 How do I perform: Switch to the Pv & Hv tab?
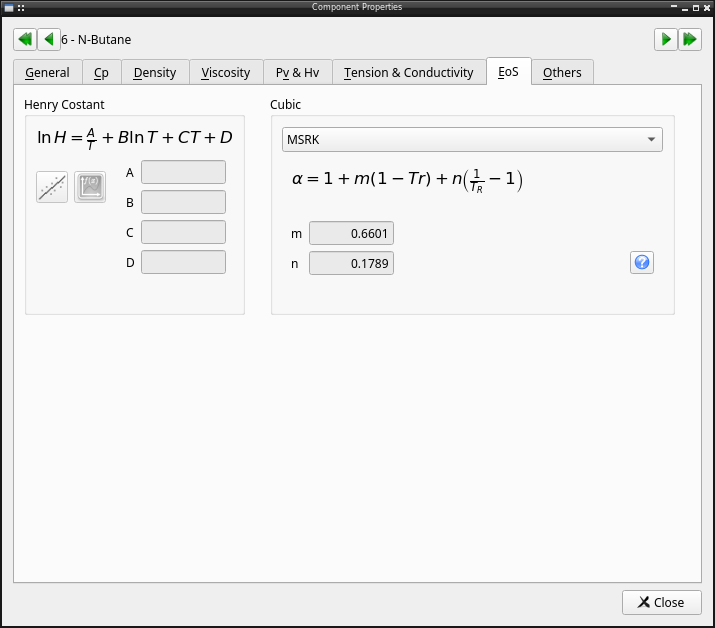click(298, 73)
